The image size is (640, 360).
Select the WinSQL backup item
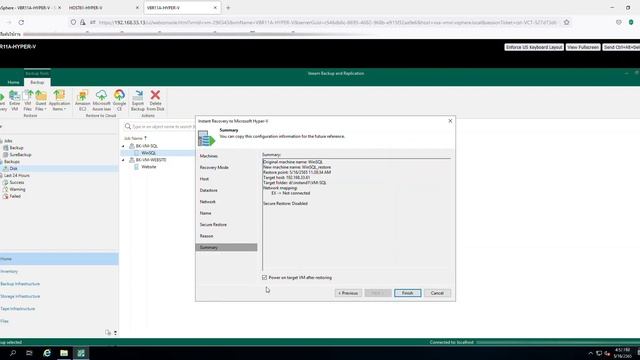[149, 153]
